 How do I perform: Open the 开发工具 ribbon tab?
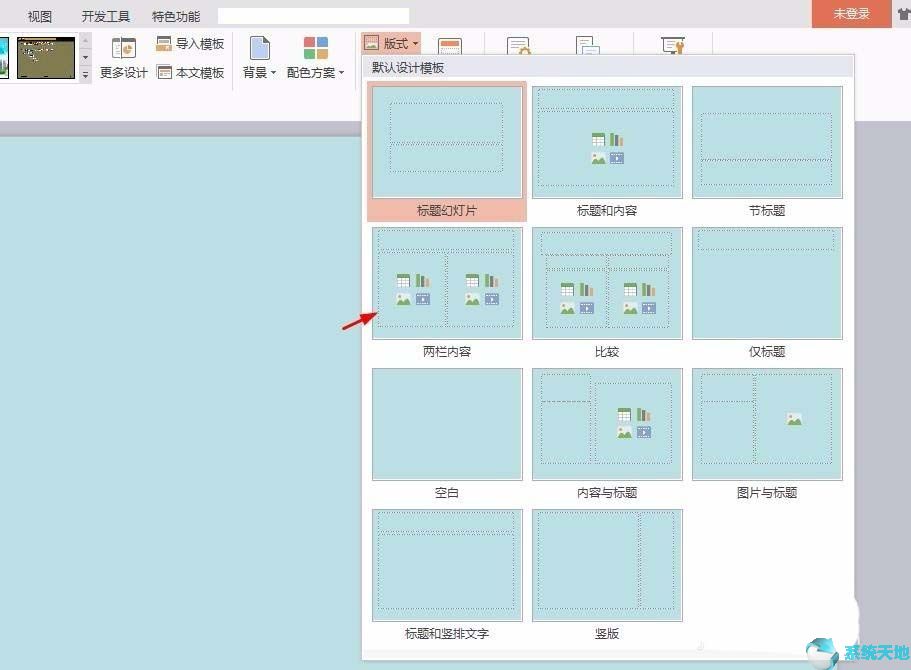coord(105,16)
